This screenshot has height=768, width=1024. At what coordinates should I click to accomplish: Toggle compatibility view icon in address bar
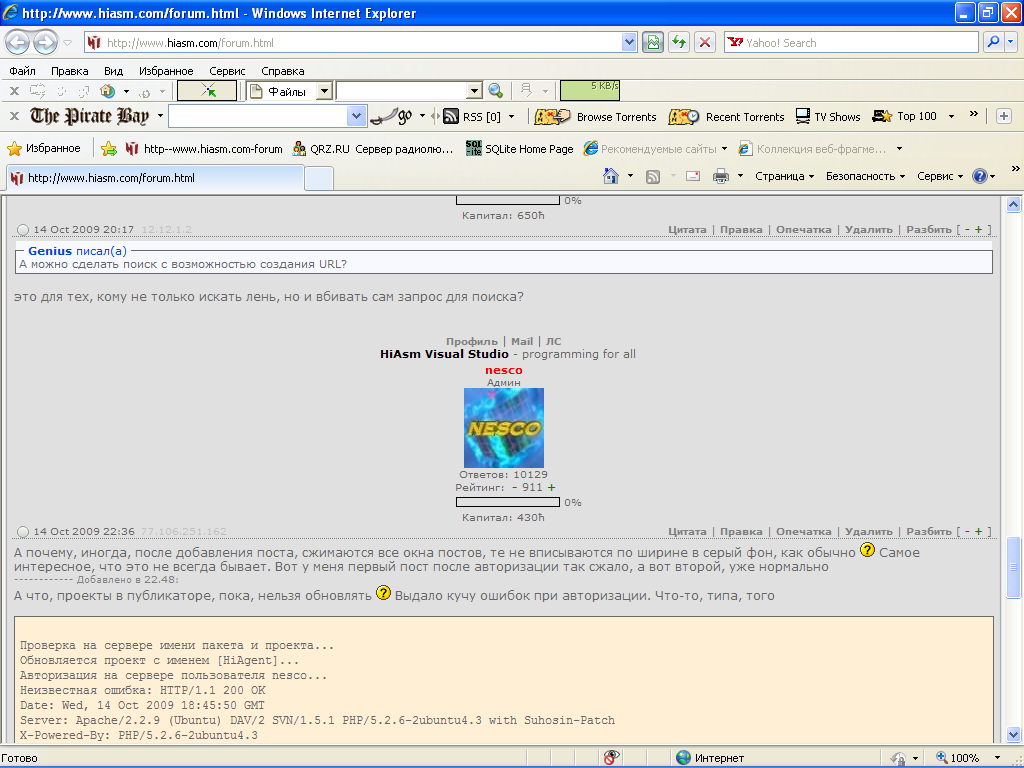653,43
